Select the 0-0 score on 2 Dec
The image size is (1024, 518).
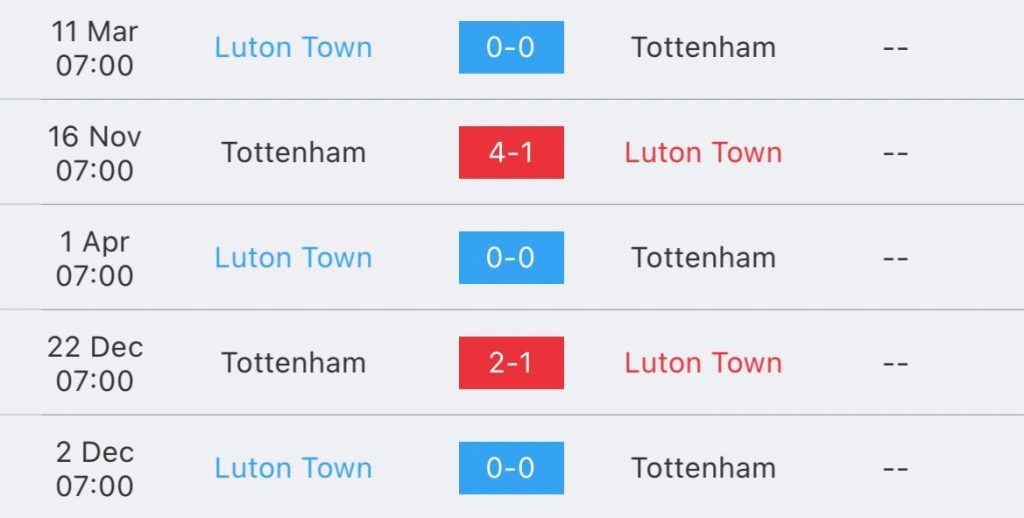(511, 468)
